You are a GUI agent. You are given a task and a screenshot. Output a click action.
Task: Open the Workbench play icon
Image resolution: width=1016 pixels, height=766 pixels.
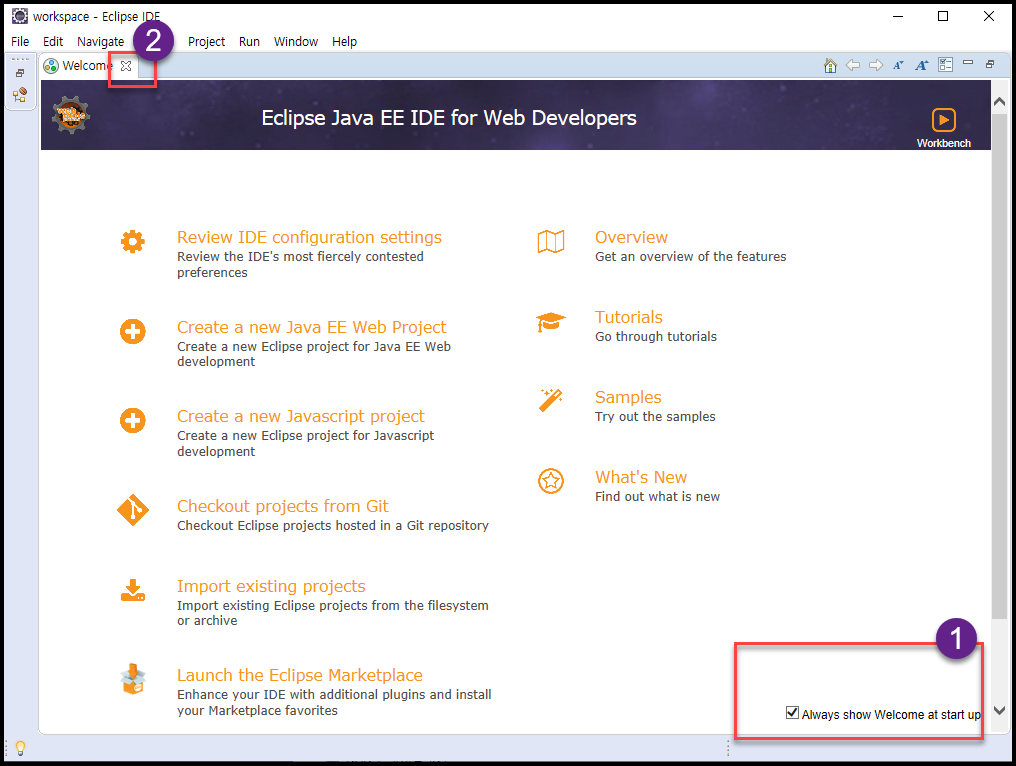(943, 120)
